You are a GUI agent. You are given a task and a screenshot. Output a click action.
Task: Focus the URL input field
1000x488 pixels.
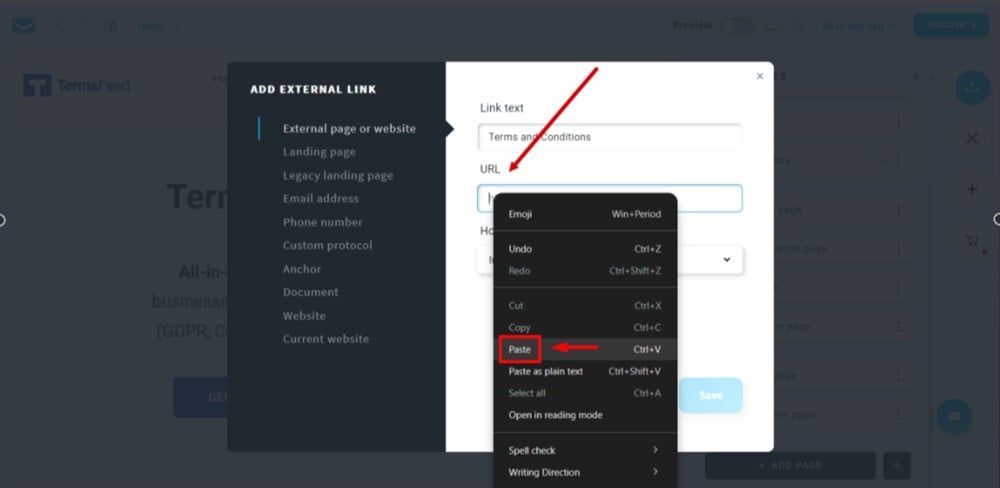tap(610, 198)
